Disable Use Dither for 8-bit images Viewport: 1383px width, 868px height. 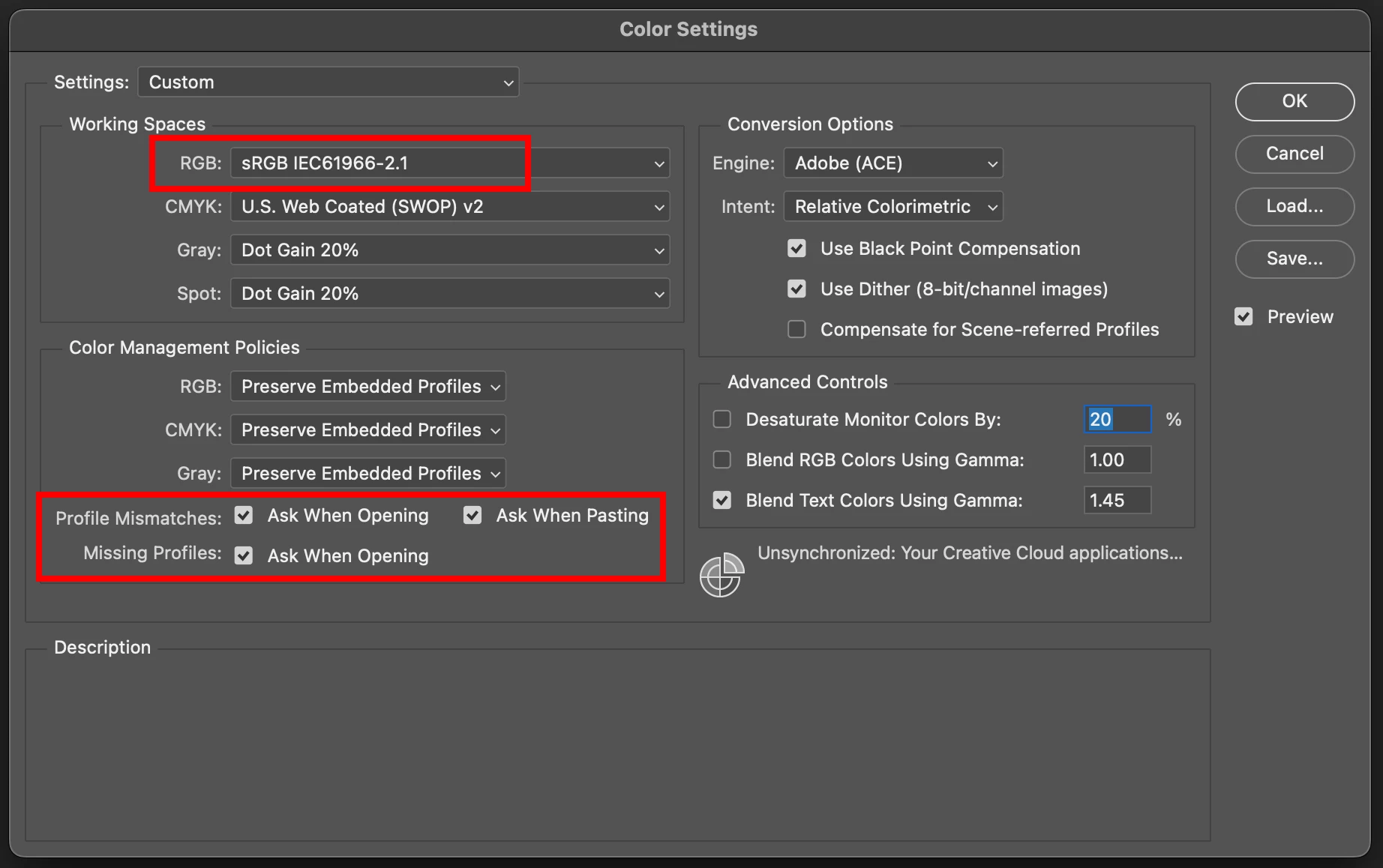tap(796, 289)
